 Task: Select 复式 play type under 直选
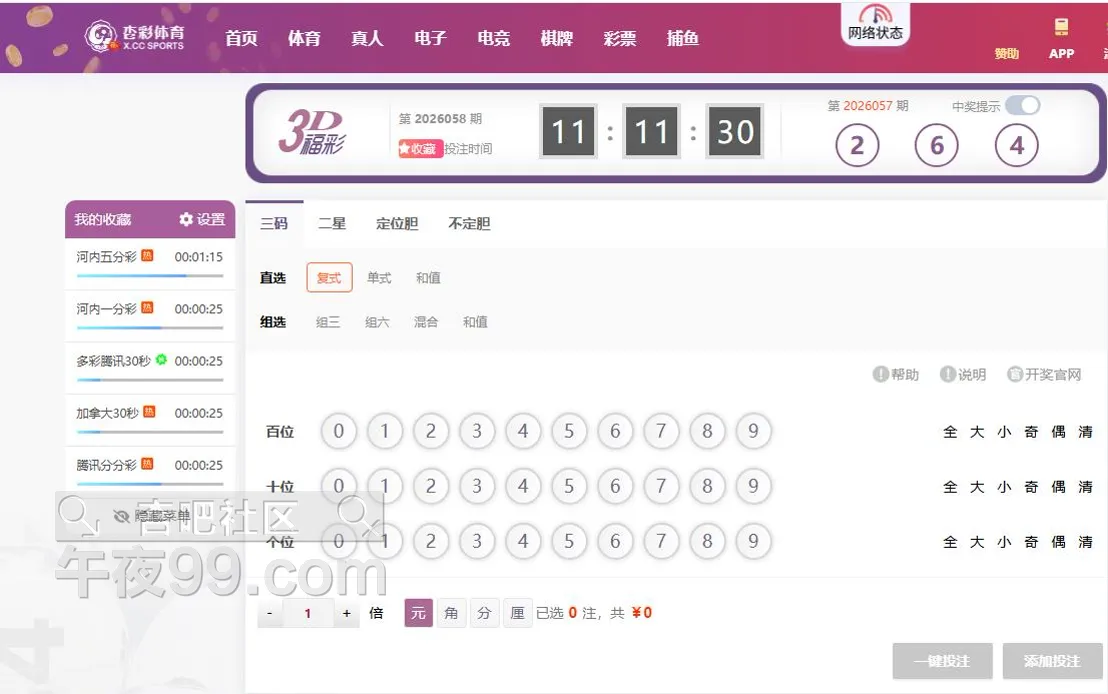(x=329, y=278)
